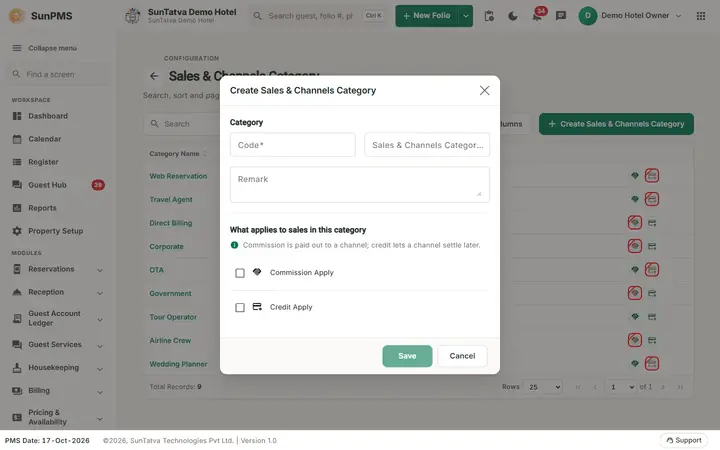Open the chat messages icon
This screenshot has width=720, height=450.
(561, 16)
